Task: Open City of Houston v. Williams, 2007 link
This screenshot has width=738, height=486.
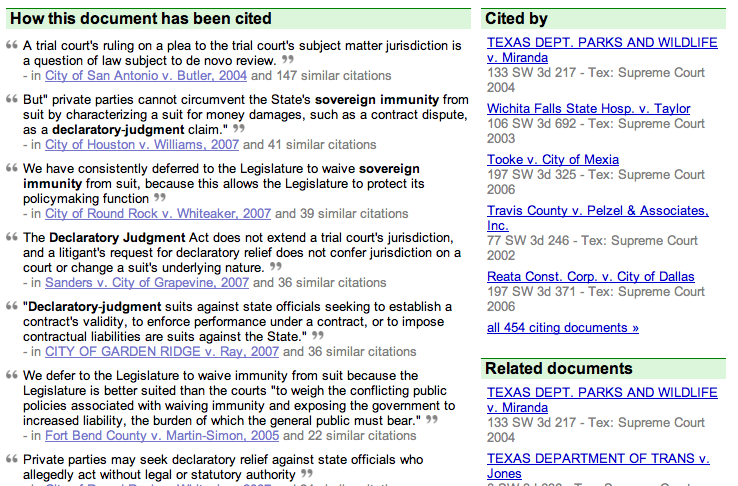Action: tap(142, 144)
